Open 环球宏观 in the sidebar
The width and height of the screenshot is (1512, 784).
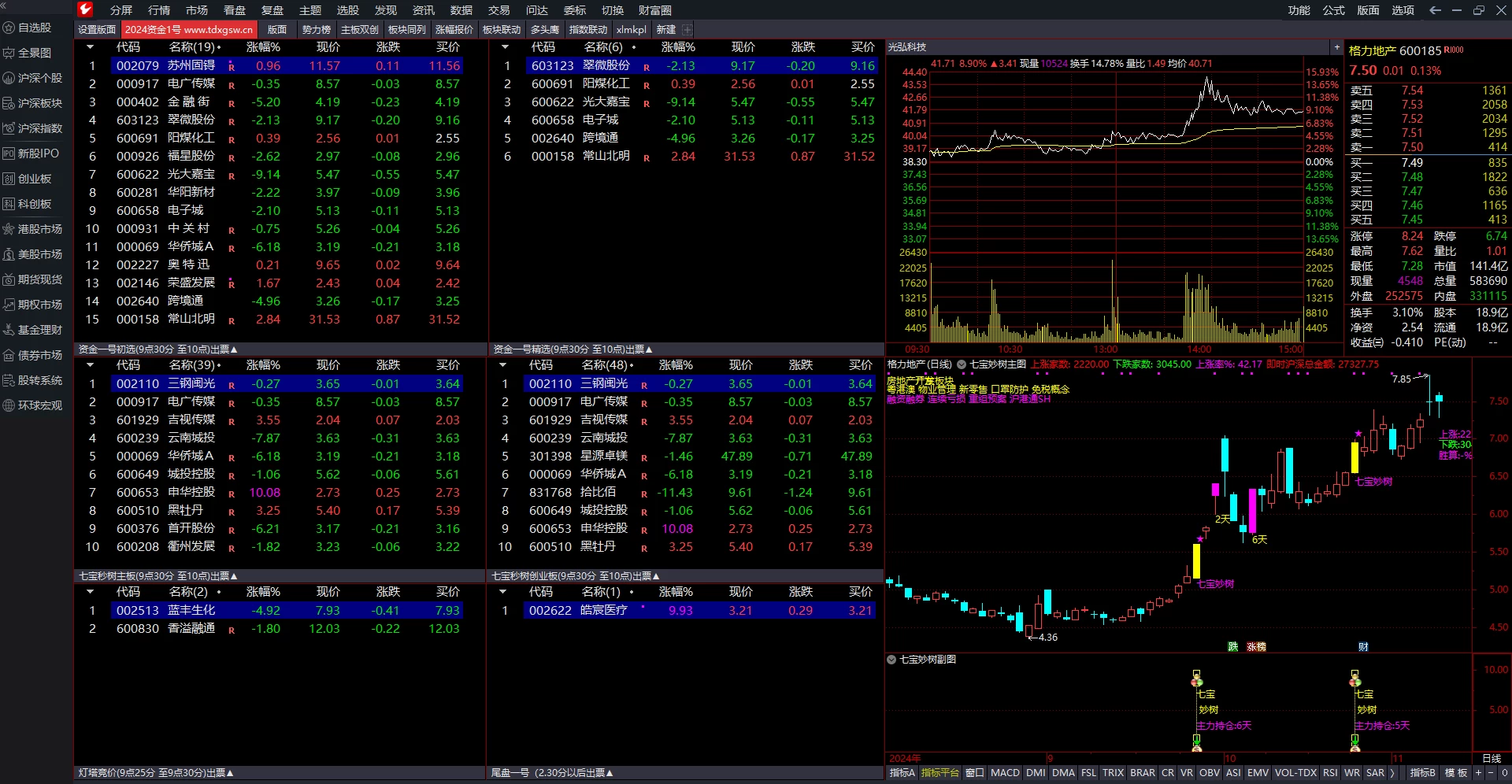(x=33, y=405)
